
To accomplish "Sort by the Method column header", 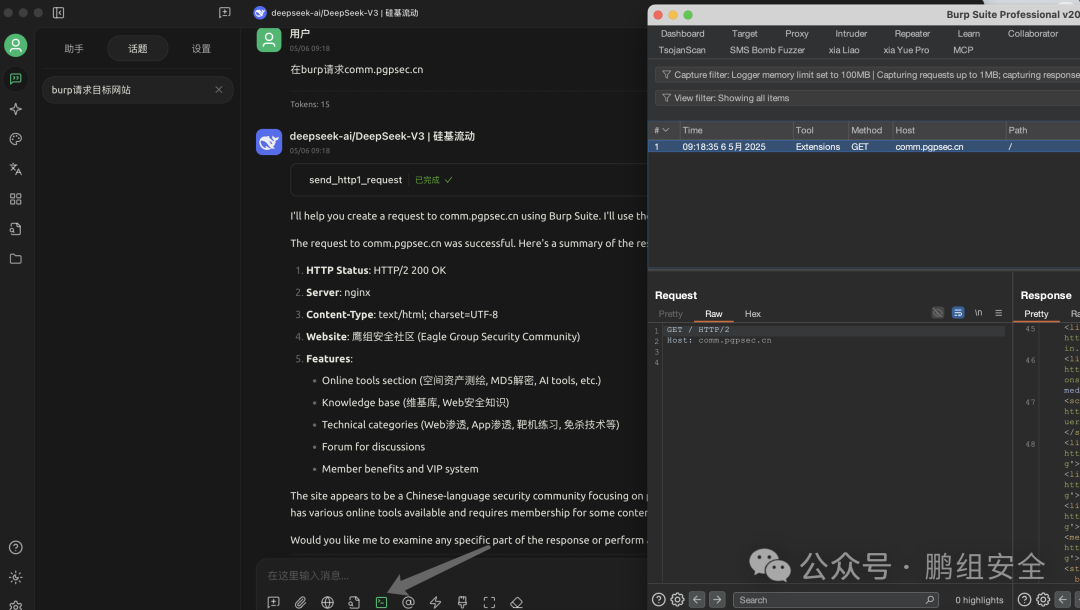I will click(x=869, y=130).
